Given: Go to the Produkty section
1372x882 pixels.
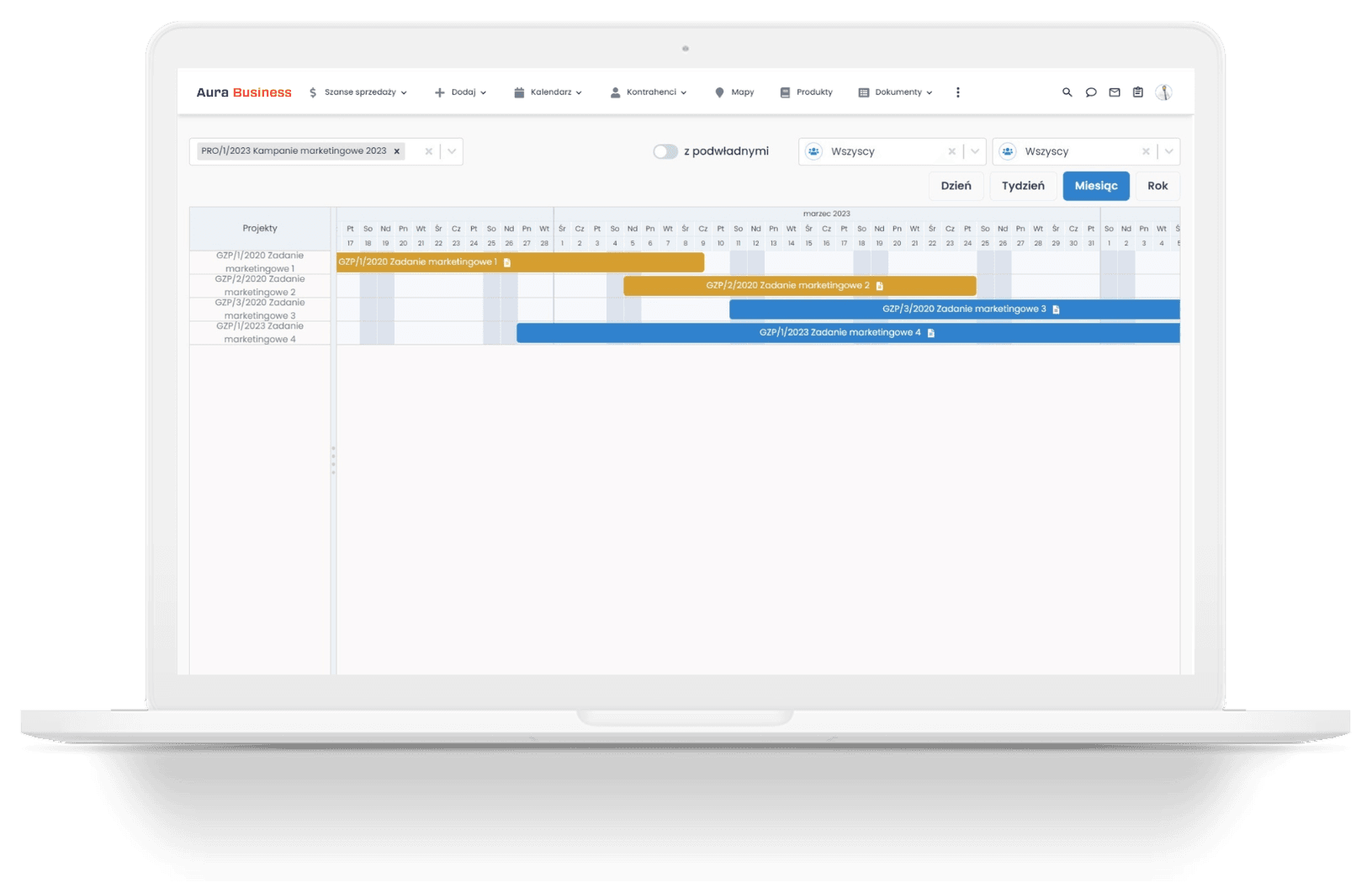Looking at the screenshot, I should pos(807,92).
